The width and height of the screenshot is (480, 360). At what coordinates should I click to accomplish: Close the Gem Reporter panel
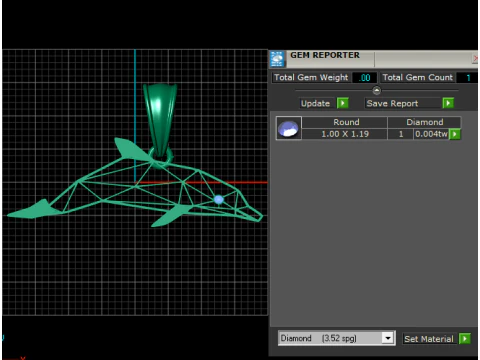click(475, 59)
